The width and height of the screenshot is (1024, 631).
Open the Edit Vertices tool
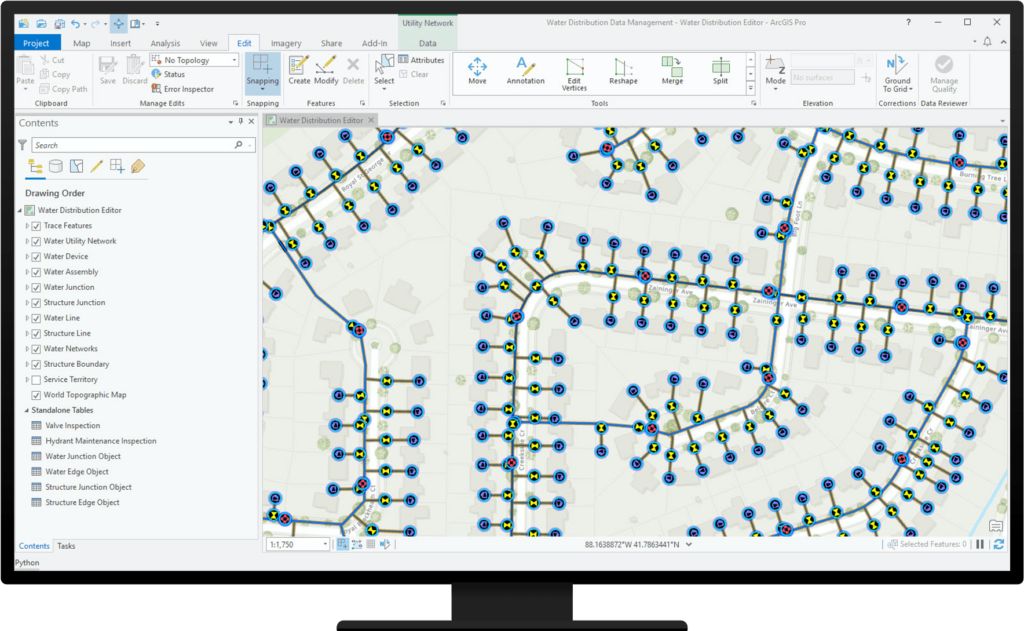coord(574,74)
